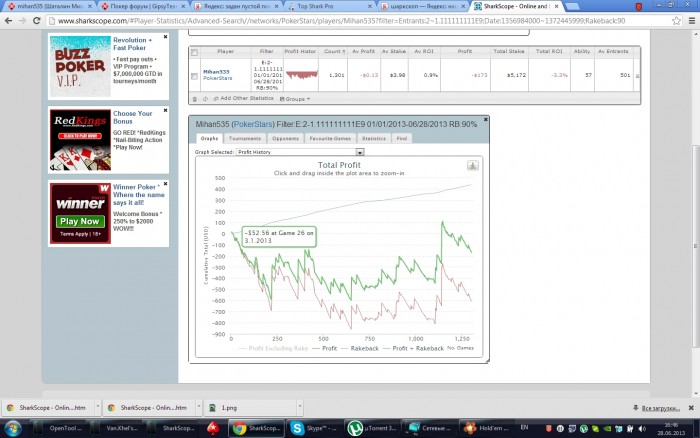Tick the select-all checkbox in table header
Viewport: 700px width, 438px height.
click(195, 52)
